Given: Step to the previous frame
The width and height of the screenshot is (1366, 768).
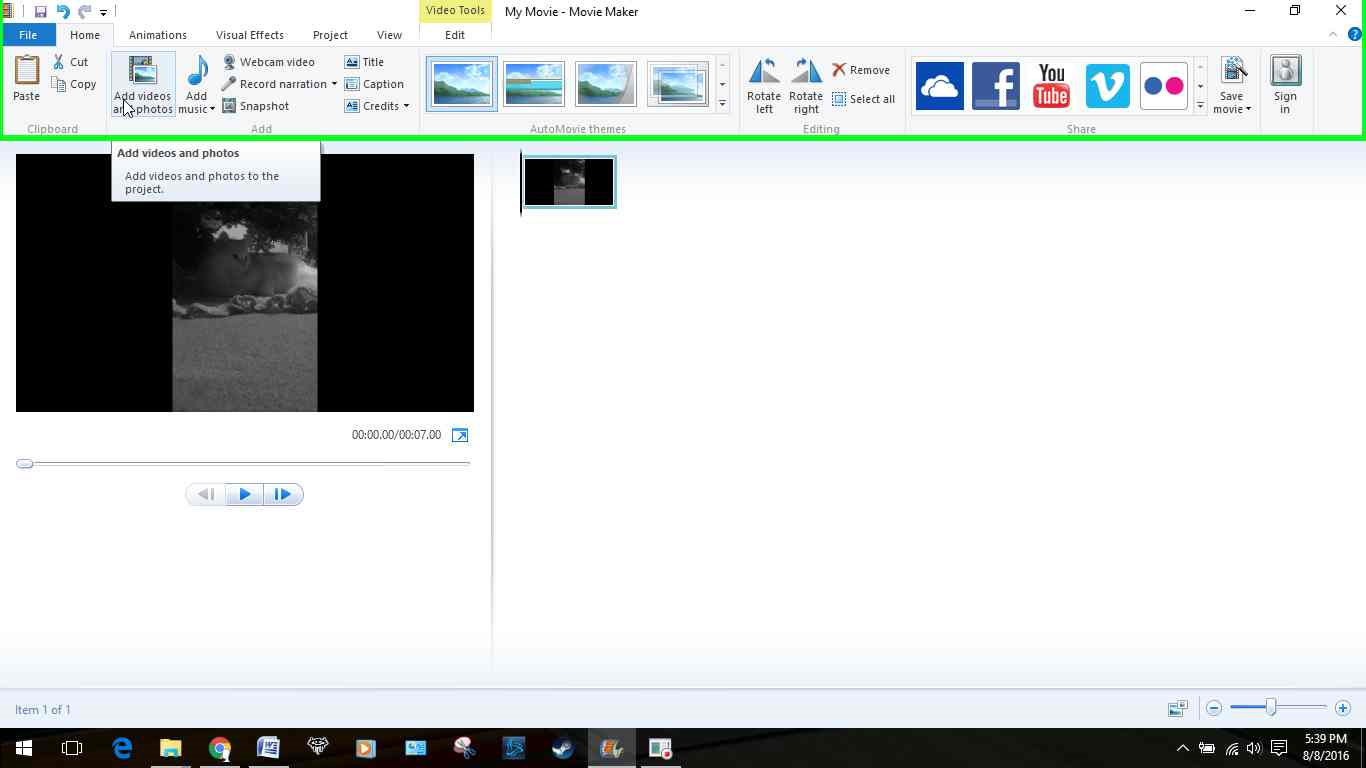Looking at the screenshot, I should (206, 494).
